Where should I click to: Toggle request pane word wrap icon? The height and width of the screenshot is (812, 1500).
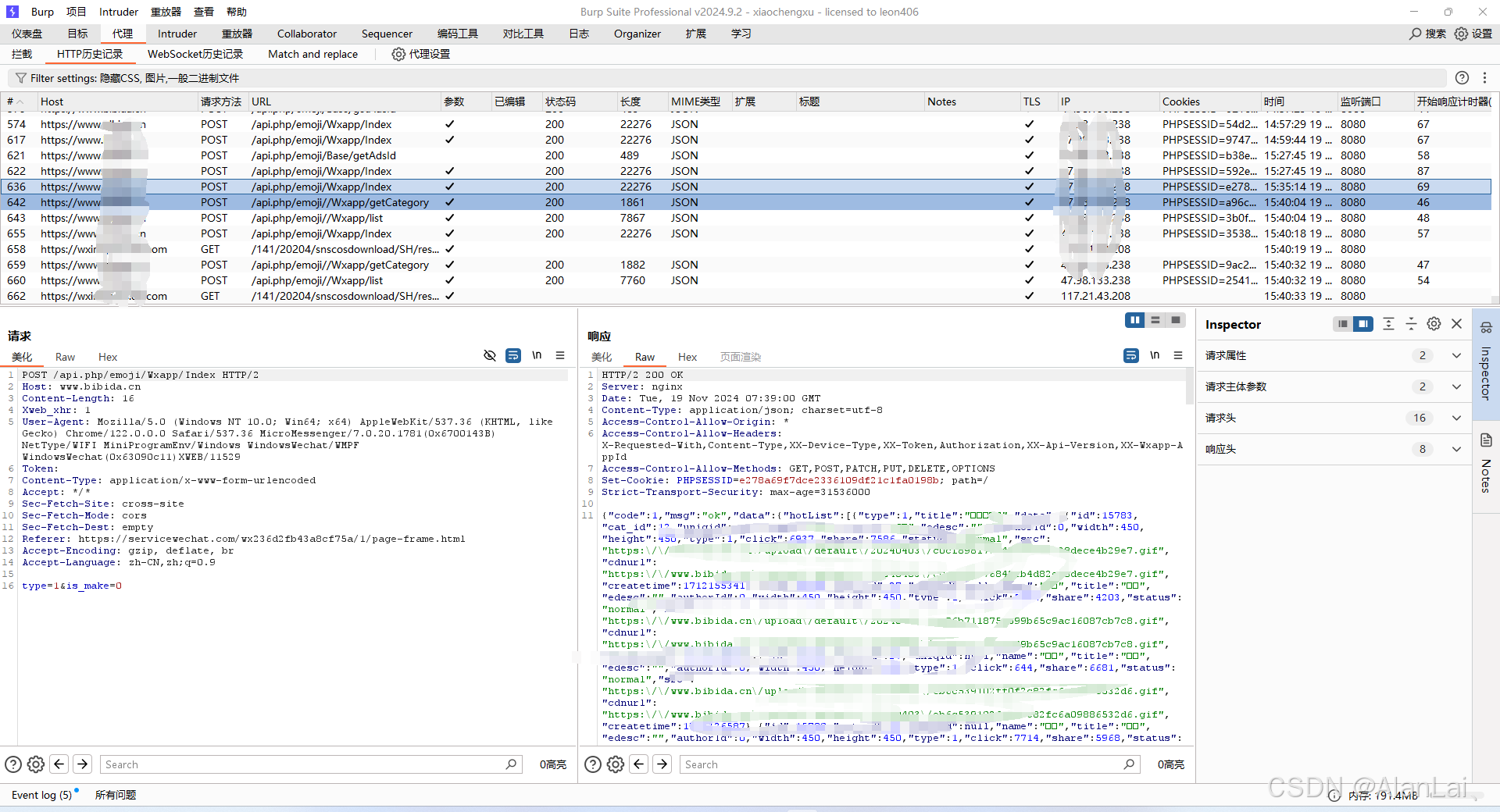513,355
